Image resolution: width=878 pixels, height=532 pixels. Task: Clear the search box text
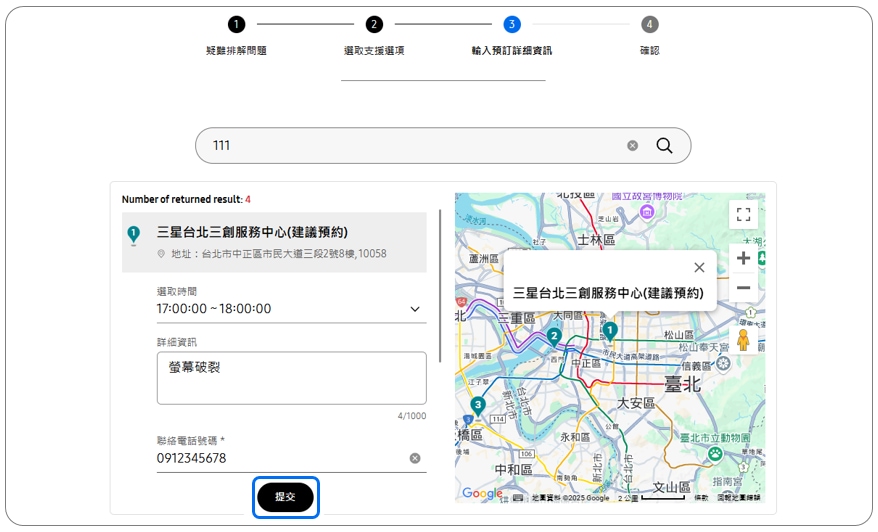tap(632, 146)
